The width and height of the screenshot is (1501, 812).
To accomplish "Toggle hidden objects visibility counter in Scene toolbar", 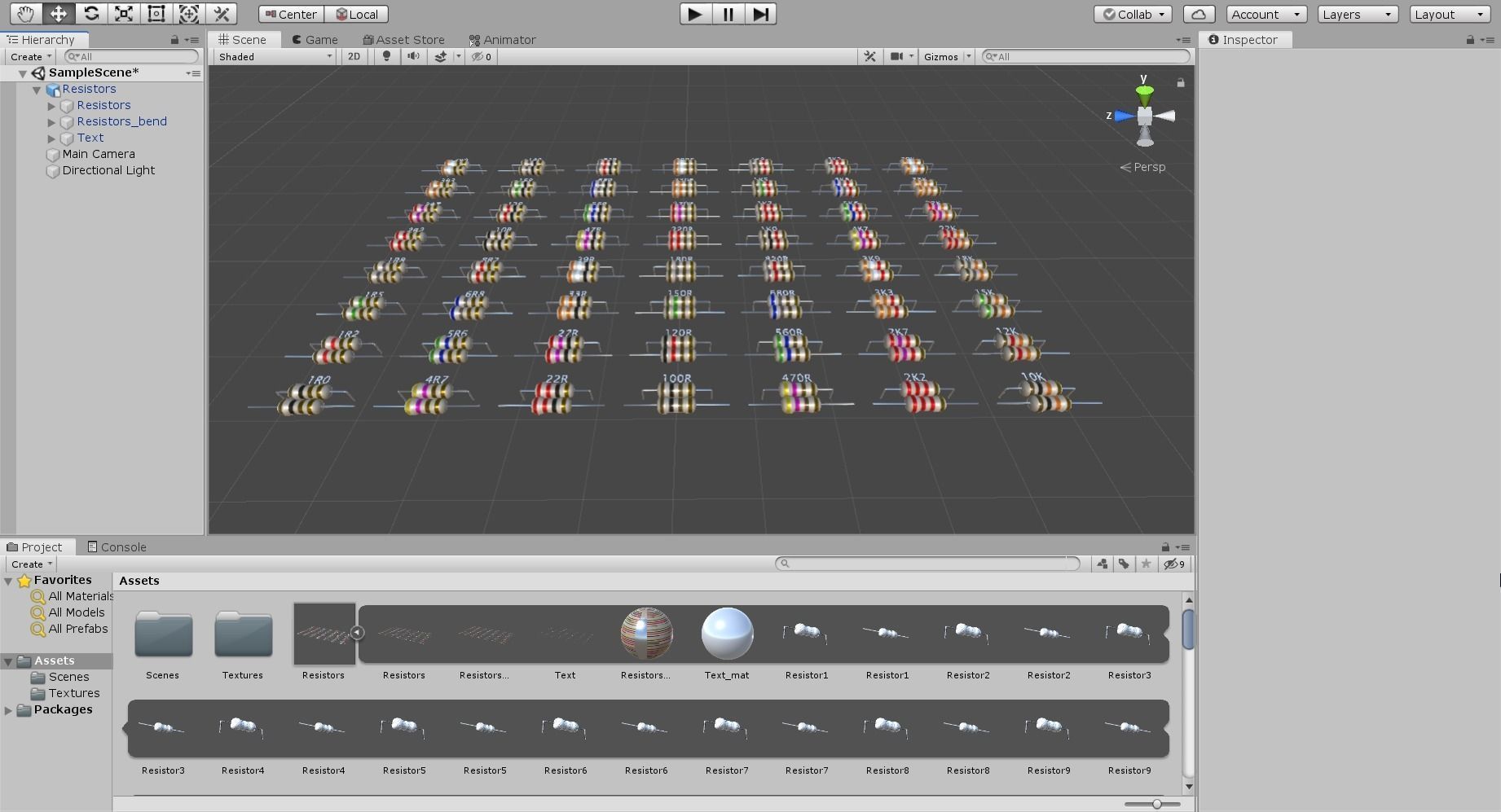I will pyautogui.click(x=482, y=56).
